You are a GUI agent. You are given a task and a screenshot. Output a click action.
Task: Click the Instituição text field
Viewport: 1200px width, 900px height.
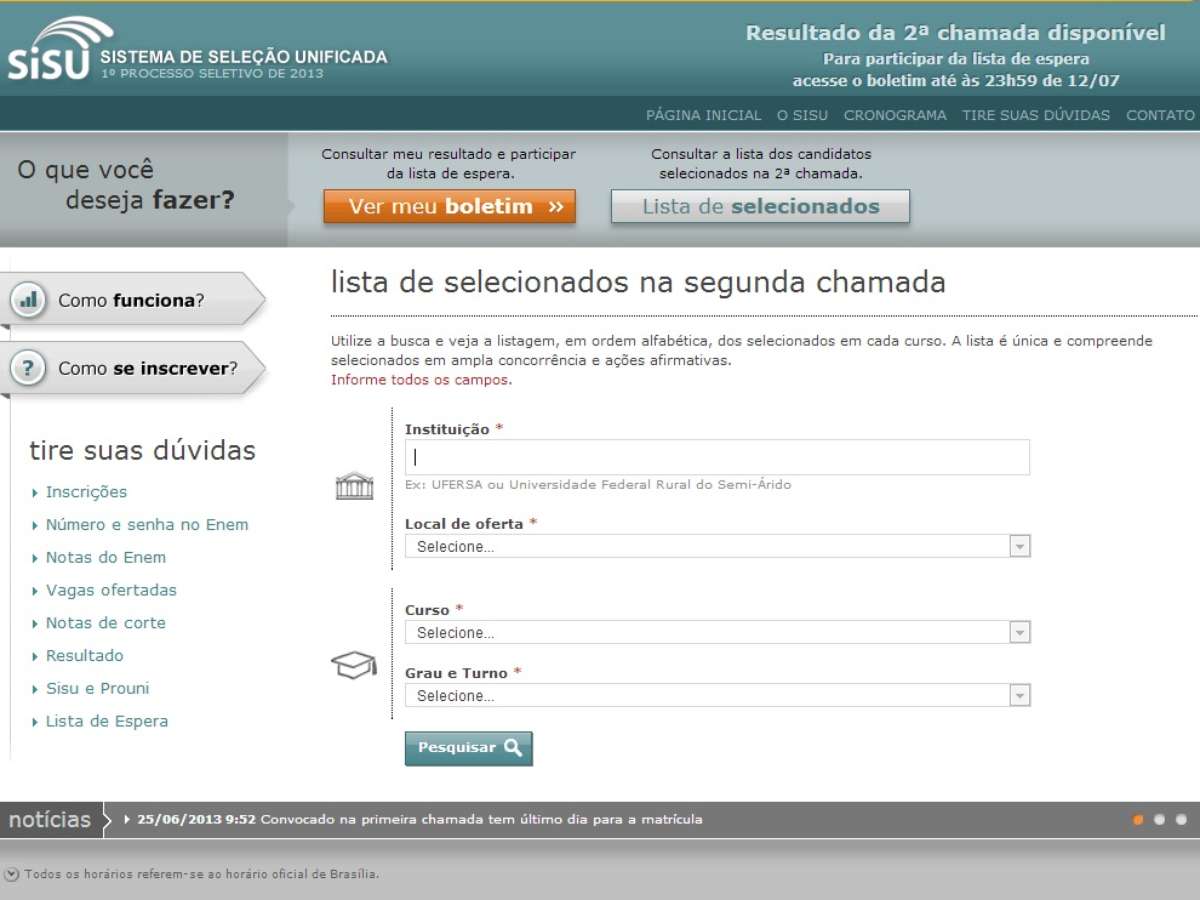[x=716, y=457]
